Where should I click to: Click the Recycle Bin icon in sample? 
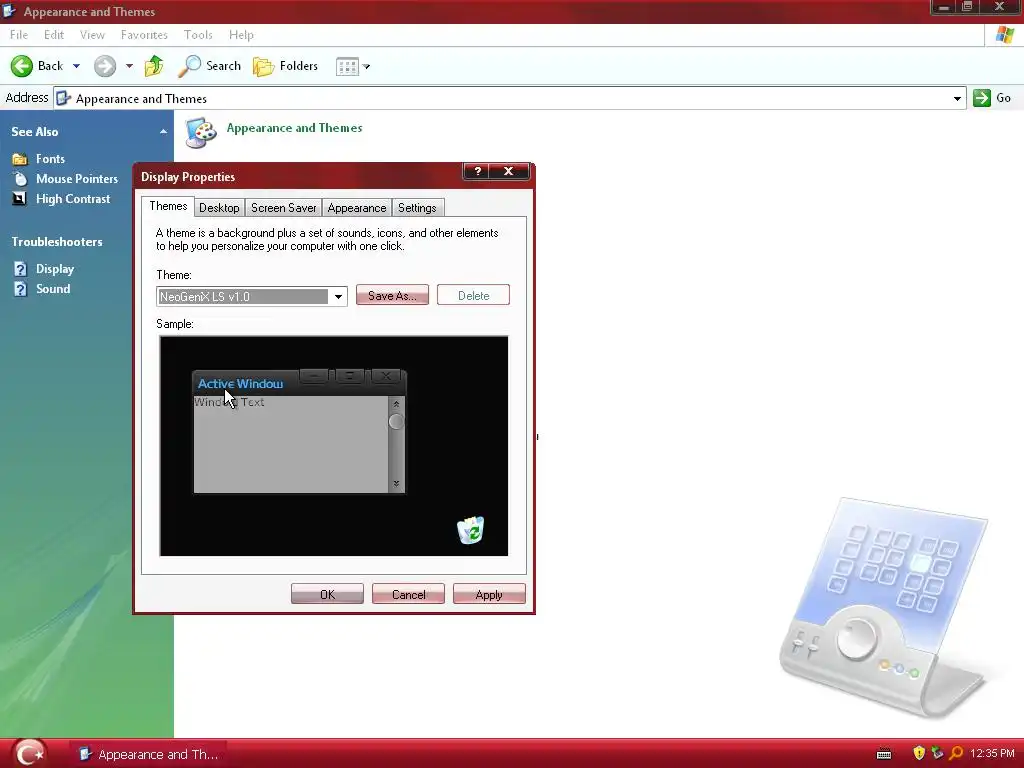coord(470,530)
